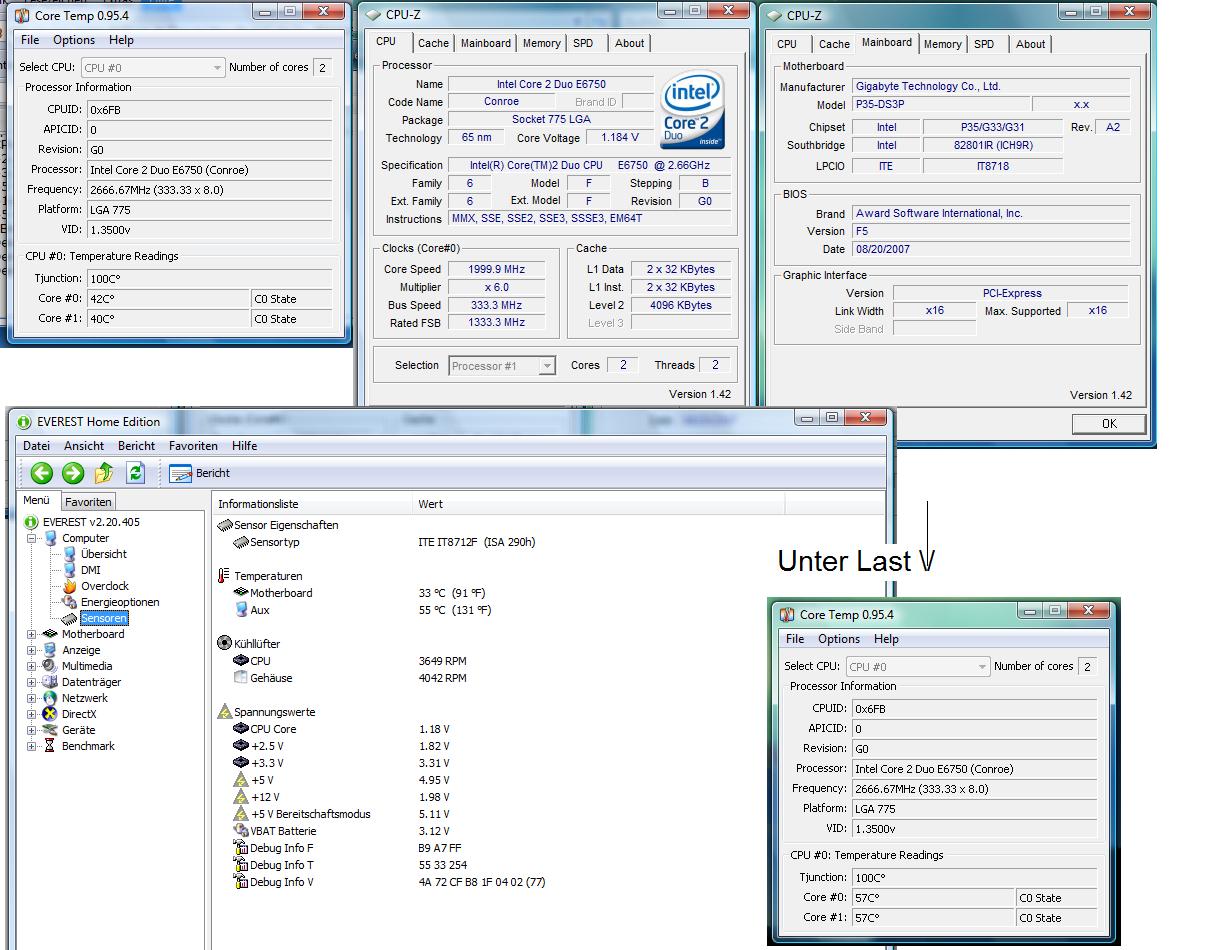Open EVEREST Favoriten menu

click(x=193, y=446)
